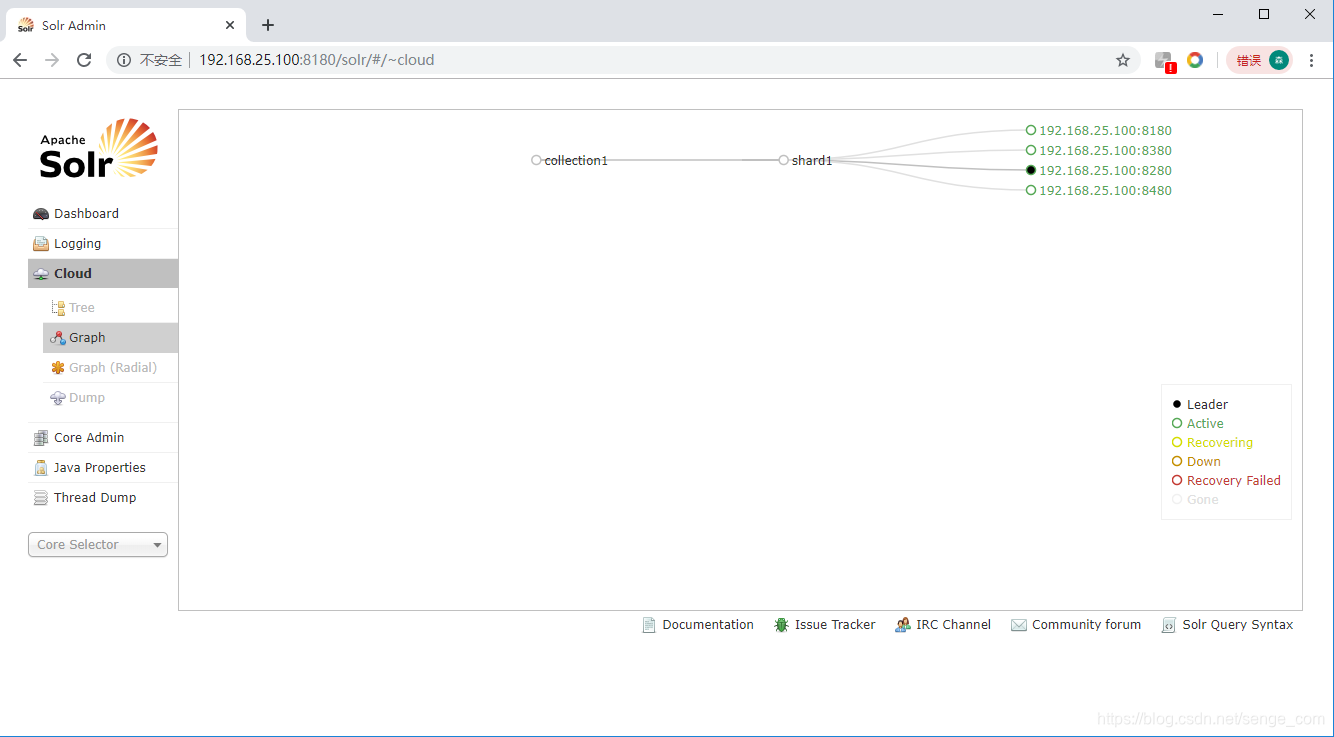Click the Leader legend entry

[x=1200, y=405]
